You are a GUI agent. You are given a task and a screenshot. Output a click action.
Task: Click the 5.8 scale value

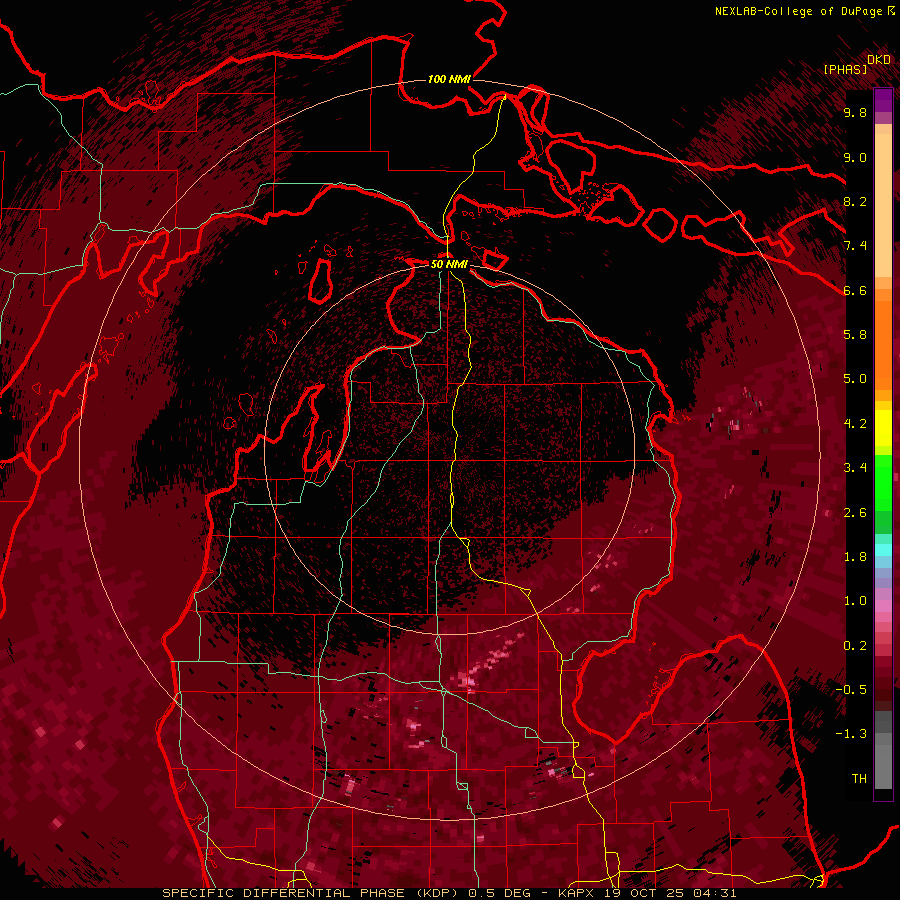tap(855, 335)
